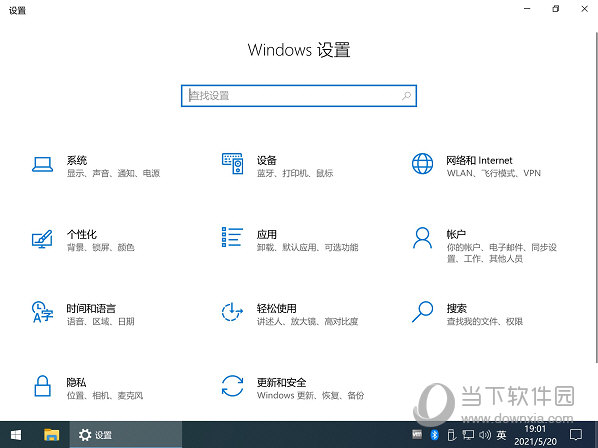Select the 时间和语言 category title
598x448 pixels.
[91, 308]
